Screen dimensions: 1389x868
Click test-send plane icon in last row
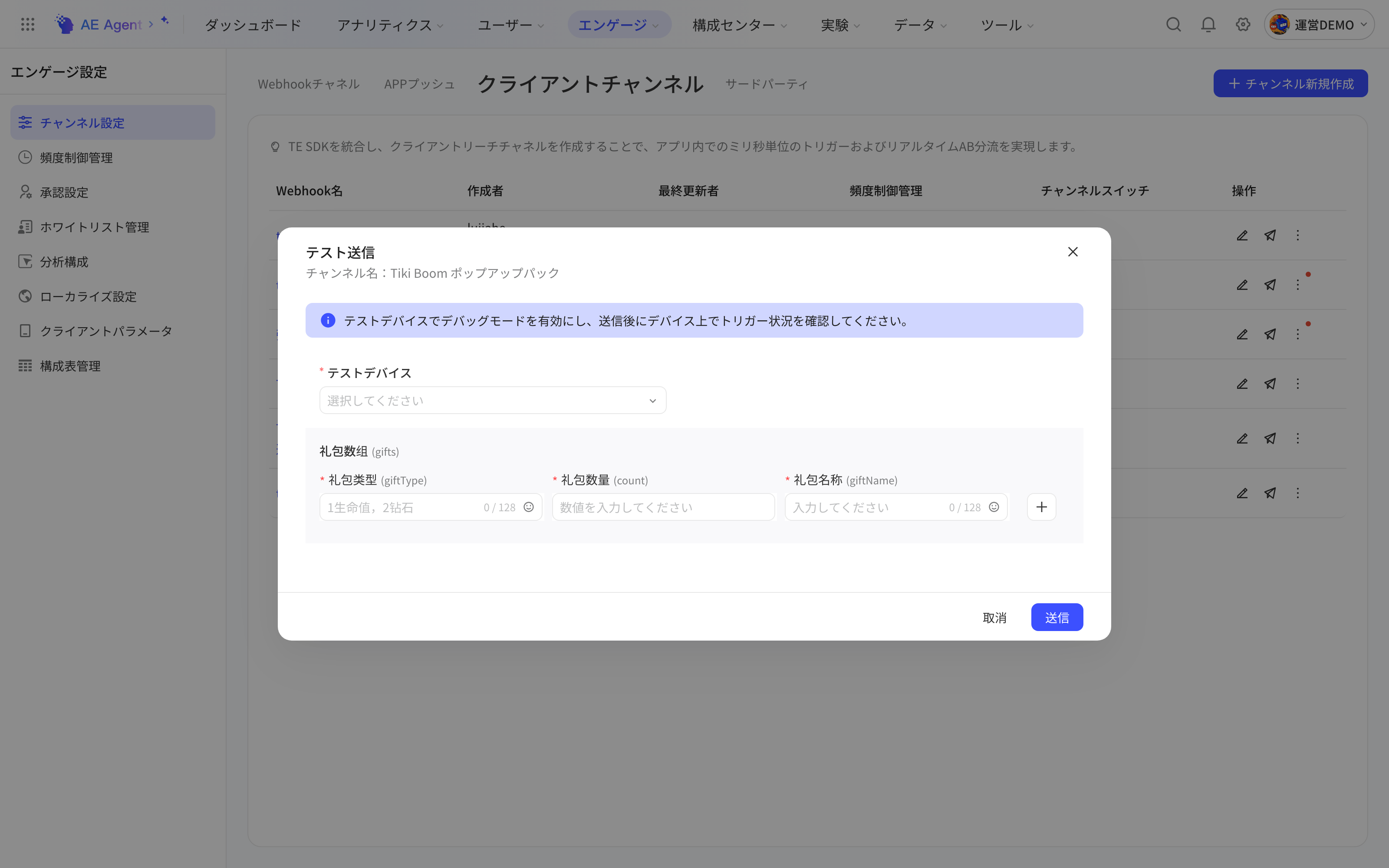1270,493
